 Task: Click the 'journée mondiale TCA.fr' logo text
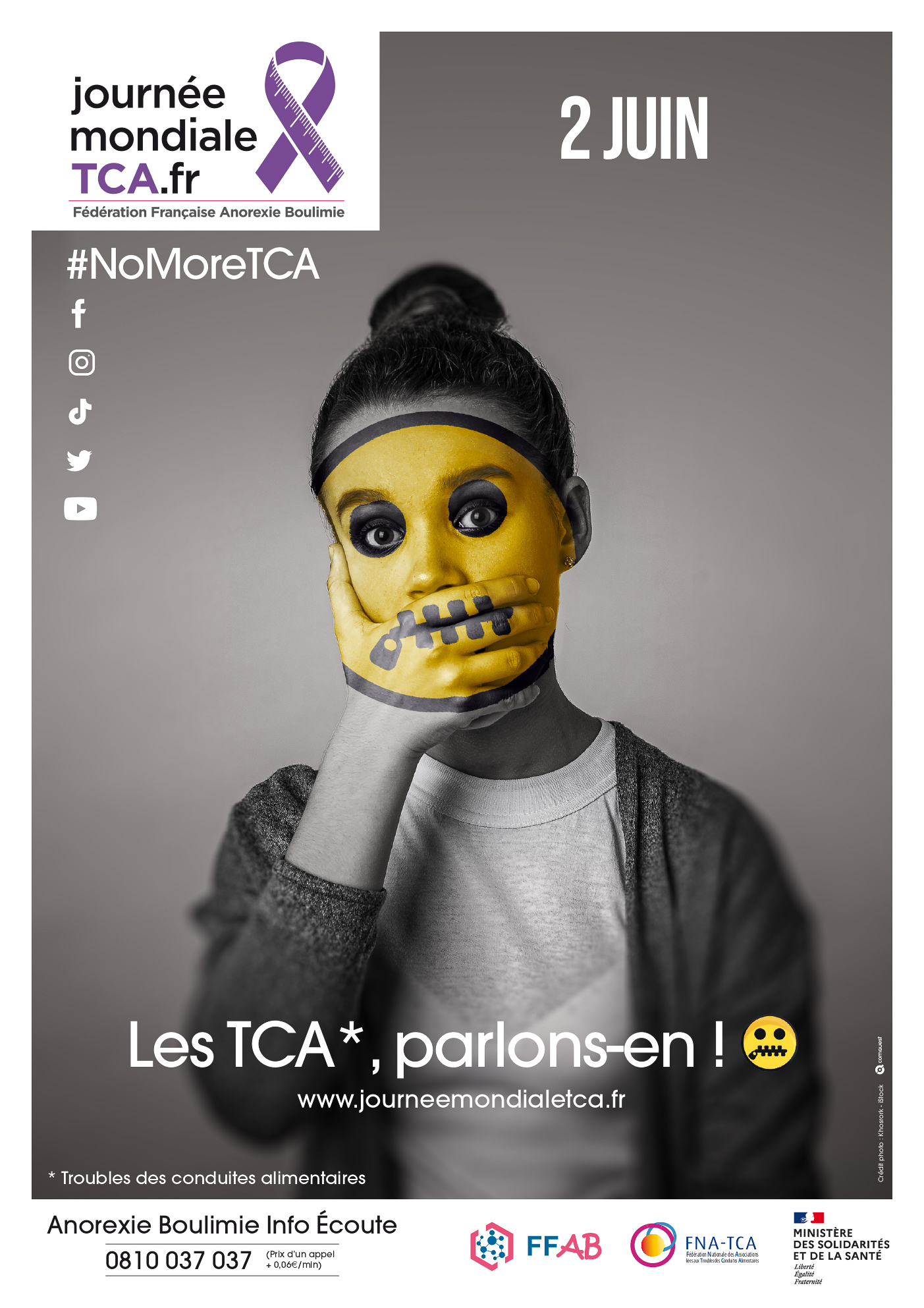pyautogui.click(x=163, y=136)
